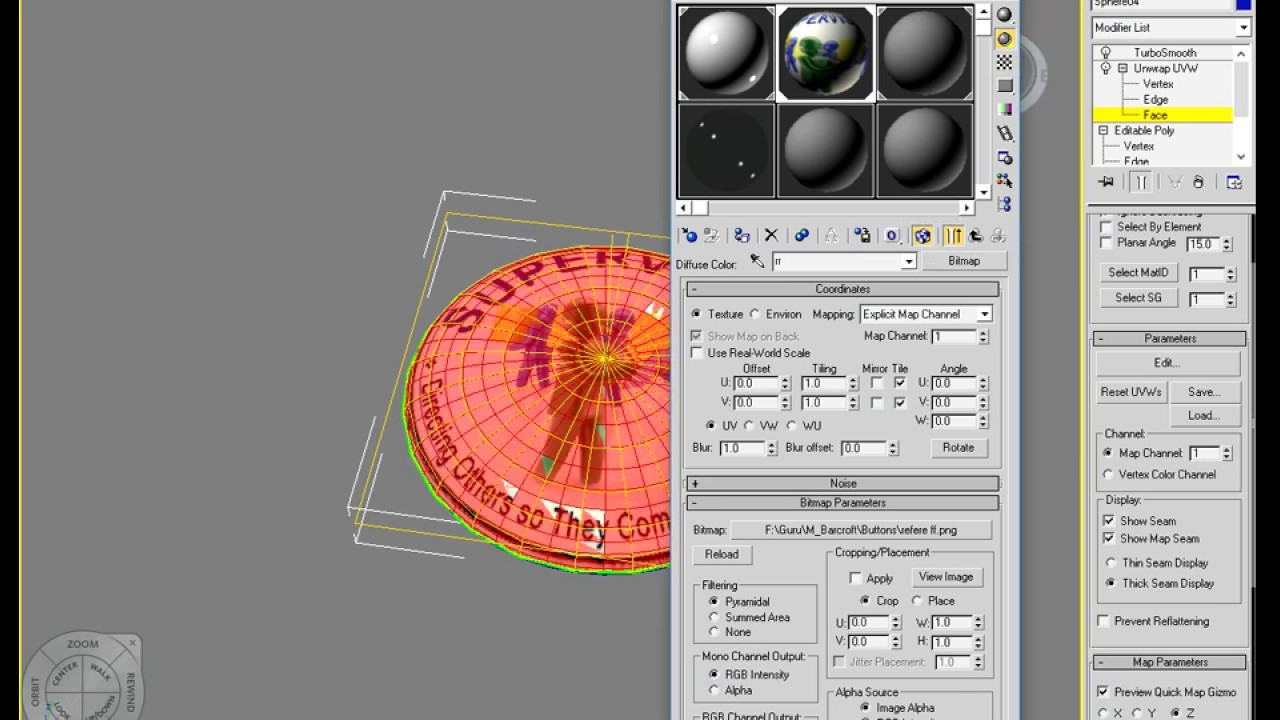This screenshot has width=1280, height=720.
Task: Select the TurboSmooth modifier in the stack
Action: pyautogui.click(x=1165, y=53)
